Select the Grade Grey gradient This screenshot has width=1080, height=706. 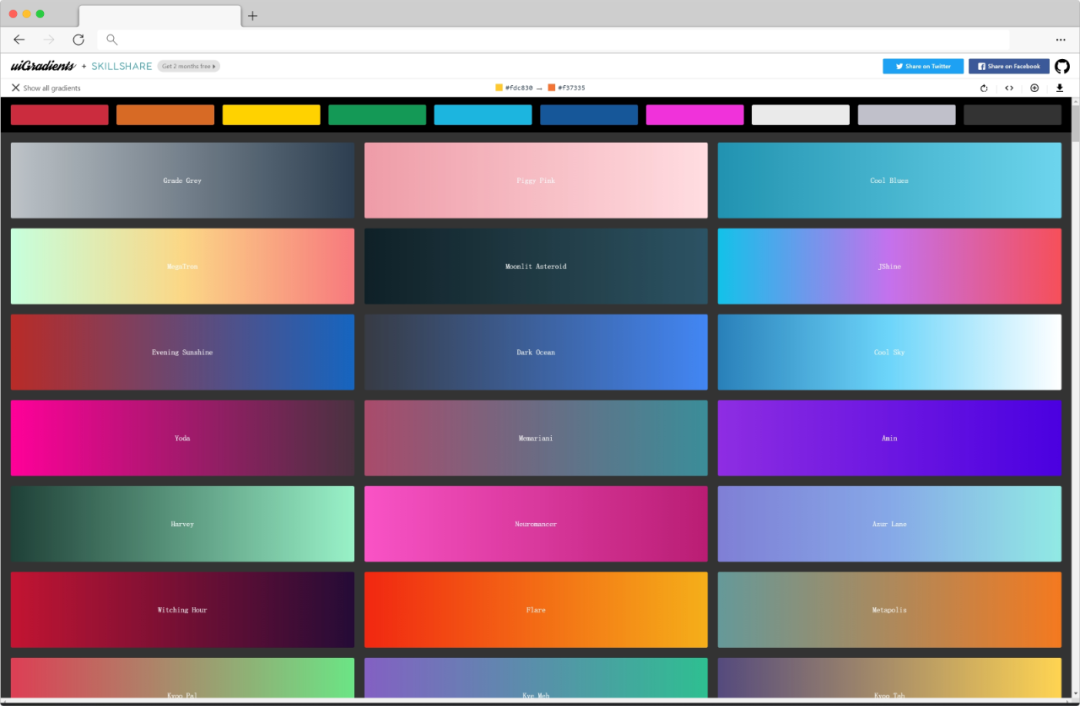183,180
